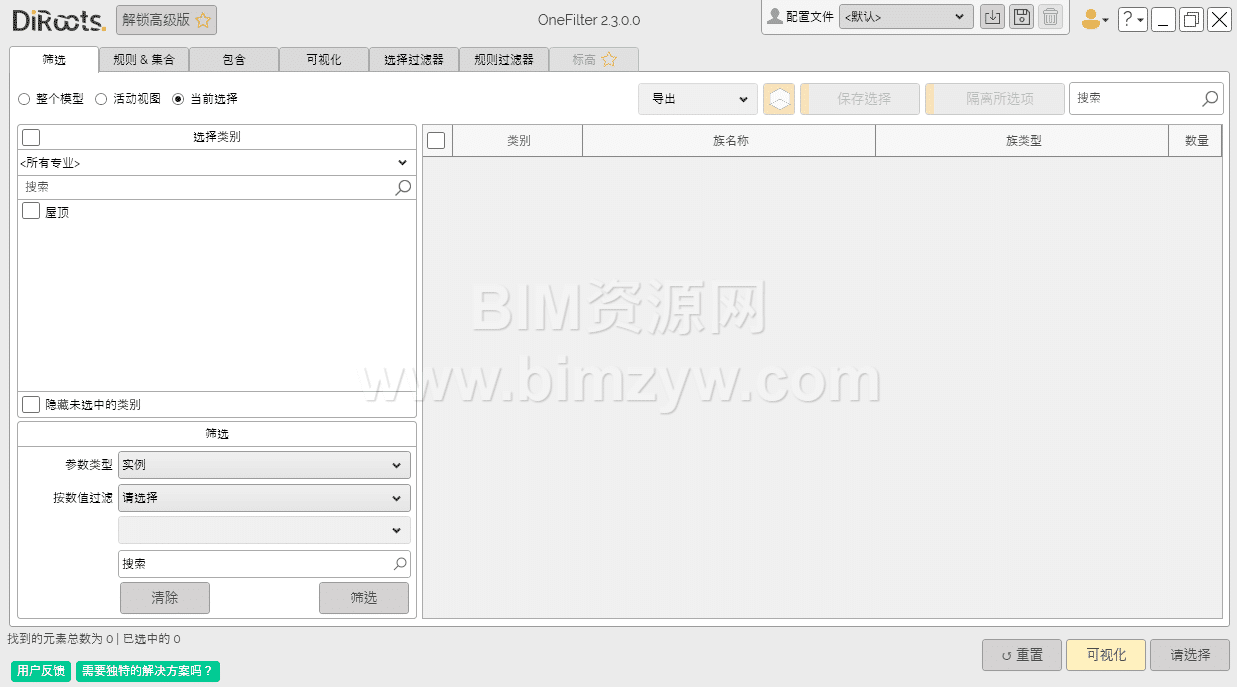Click the section box cube icon
Screen dimensions: 1237x687
click(x=779, y=99)
